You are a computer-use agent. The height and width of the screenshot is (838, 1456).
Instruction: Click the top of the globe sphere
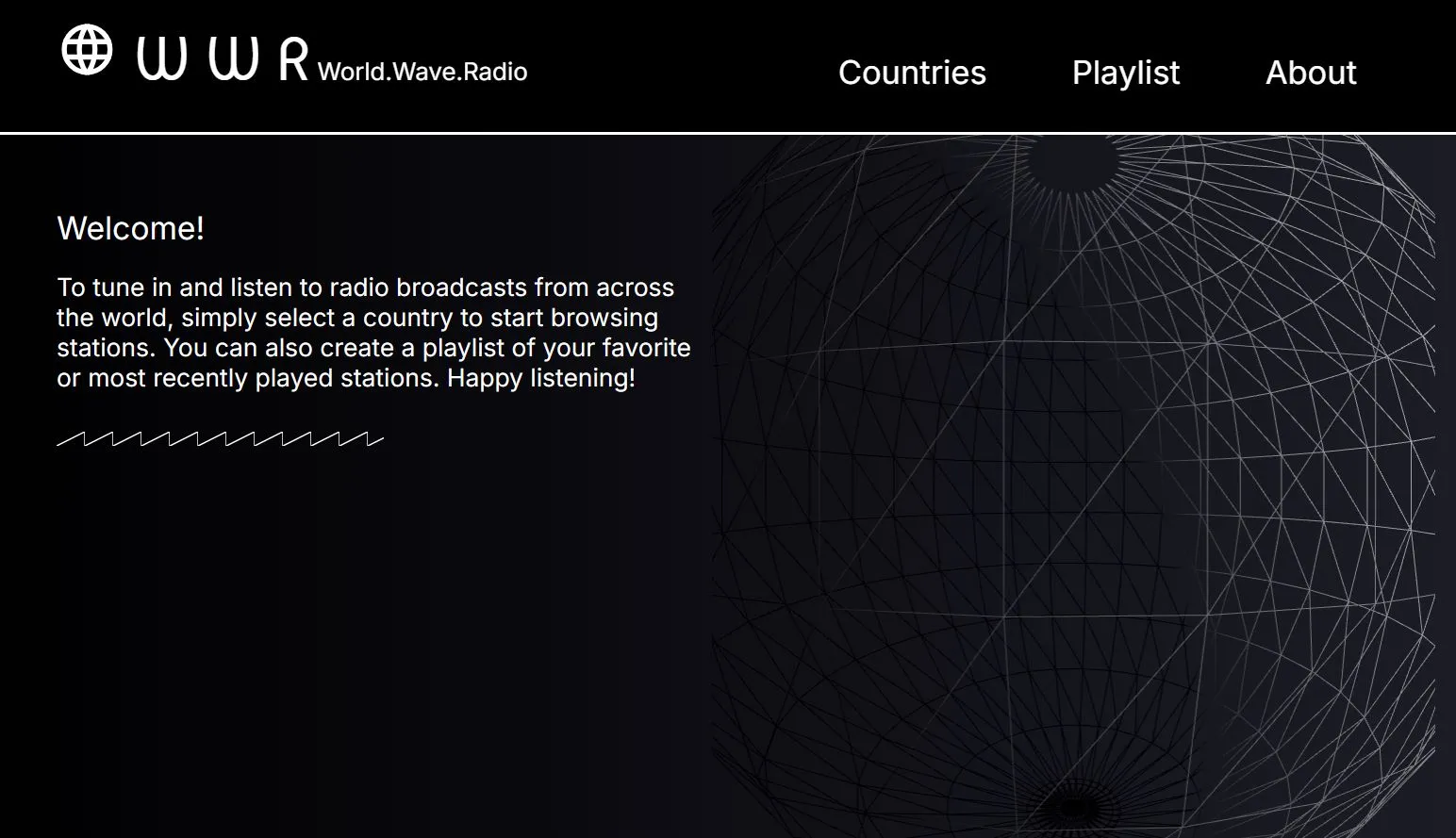coord(1075,151)
